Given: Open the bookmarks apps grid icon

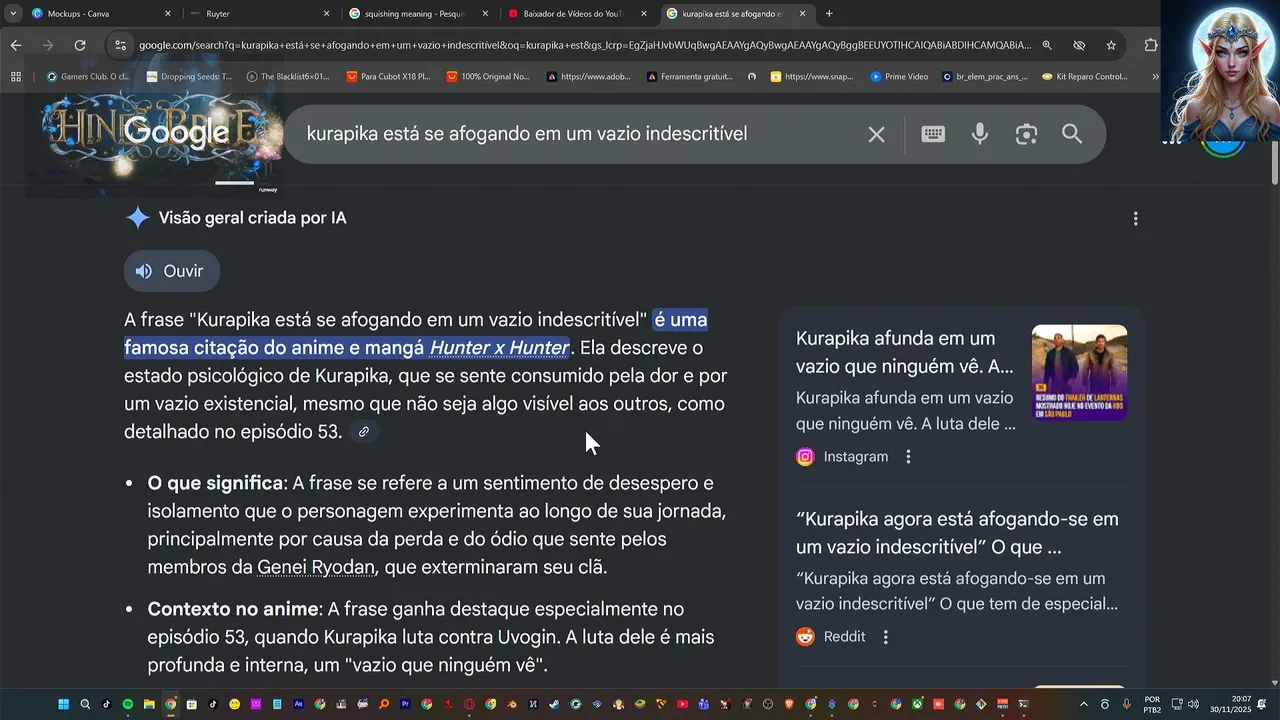Looking at the screenshot, I should point(16,76).
